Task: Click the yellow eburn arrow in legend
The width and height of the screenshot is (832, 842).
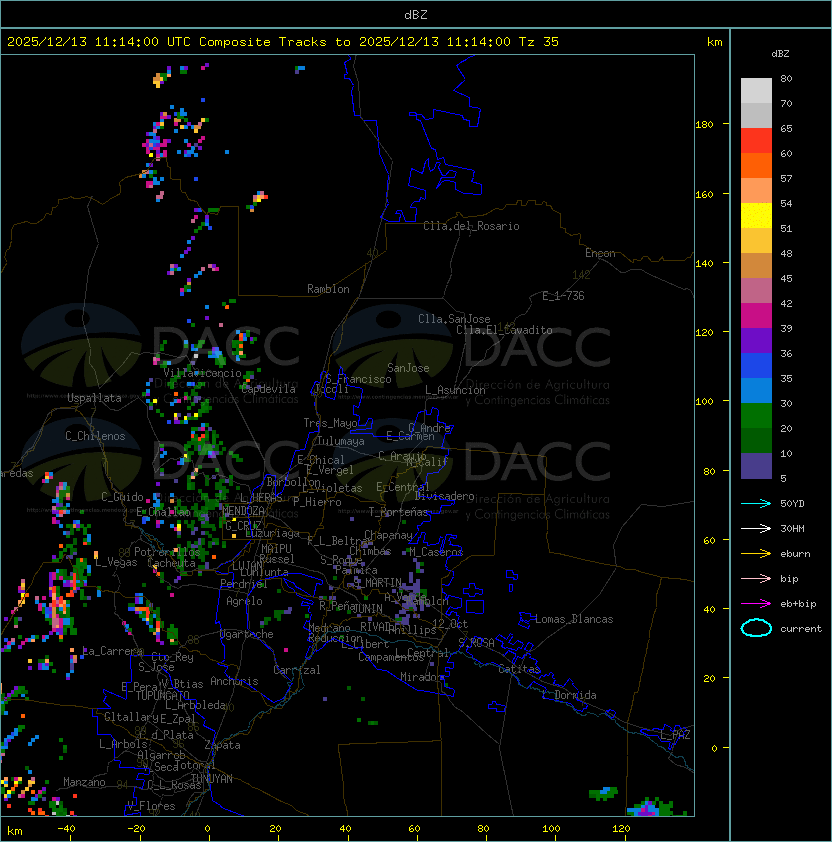Action: click(x=756, y=554)
